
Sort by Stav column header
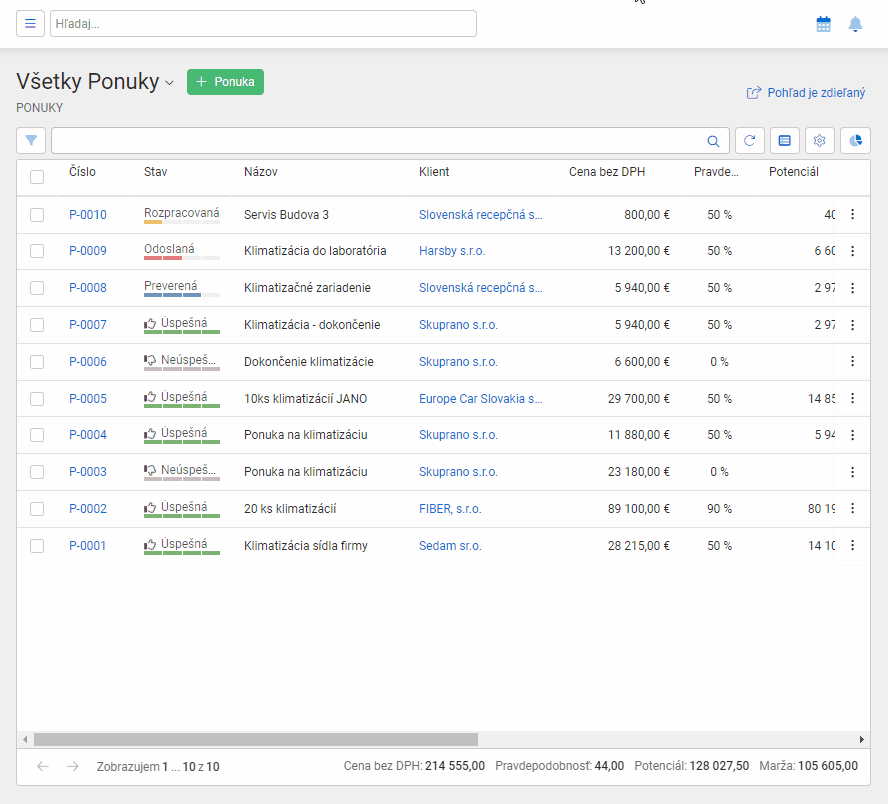click(x=155, y=172)
